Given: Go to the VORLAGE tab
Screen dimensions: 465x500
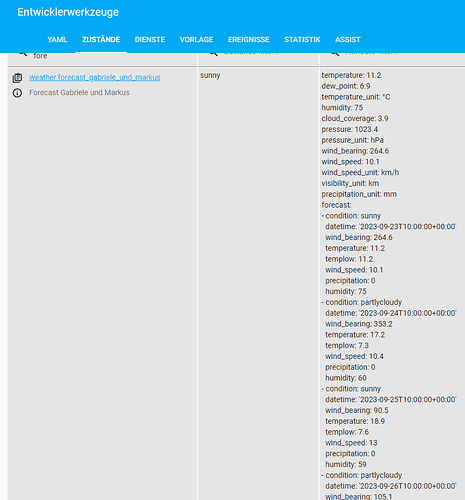Looking at the screenshot, I should click(196, 40).
